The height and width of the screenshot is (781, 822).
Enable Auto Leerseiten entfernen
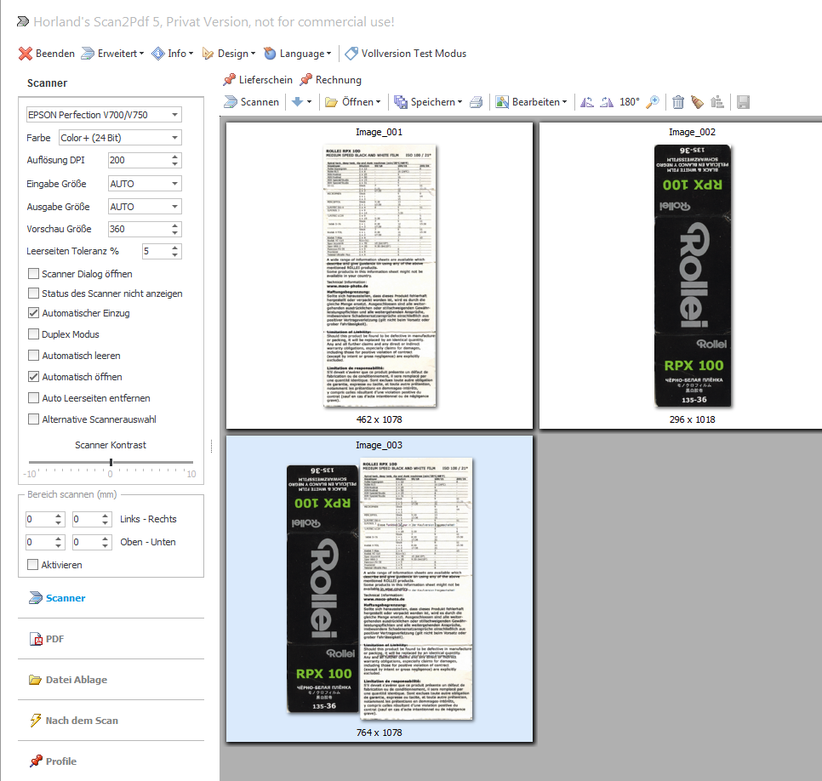click(34, 398)
